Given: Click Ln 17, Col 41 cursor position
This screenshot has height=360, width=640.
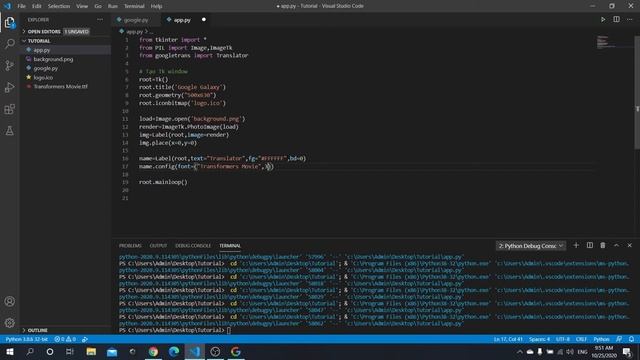Looking at the screenshot, I should 507,339.
